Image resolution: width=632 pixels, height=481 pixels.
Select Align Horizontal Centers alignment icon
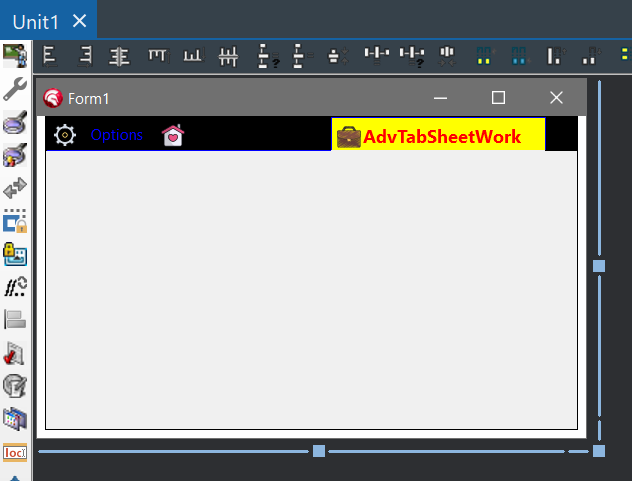(x=120, y=56)
